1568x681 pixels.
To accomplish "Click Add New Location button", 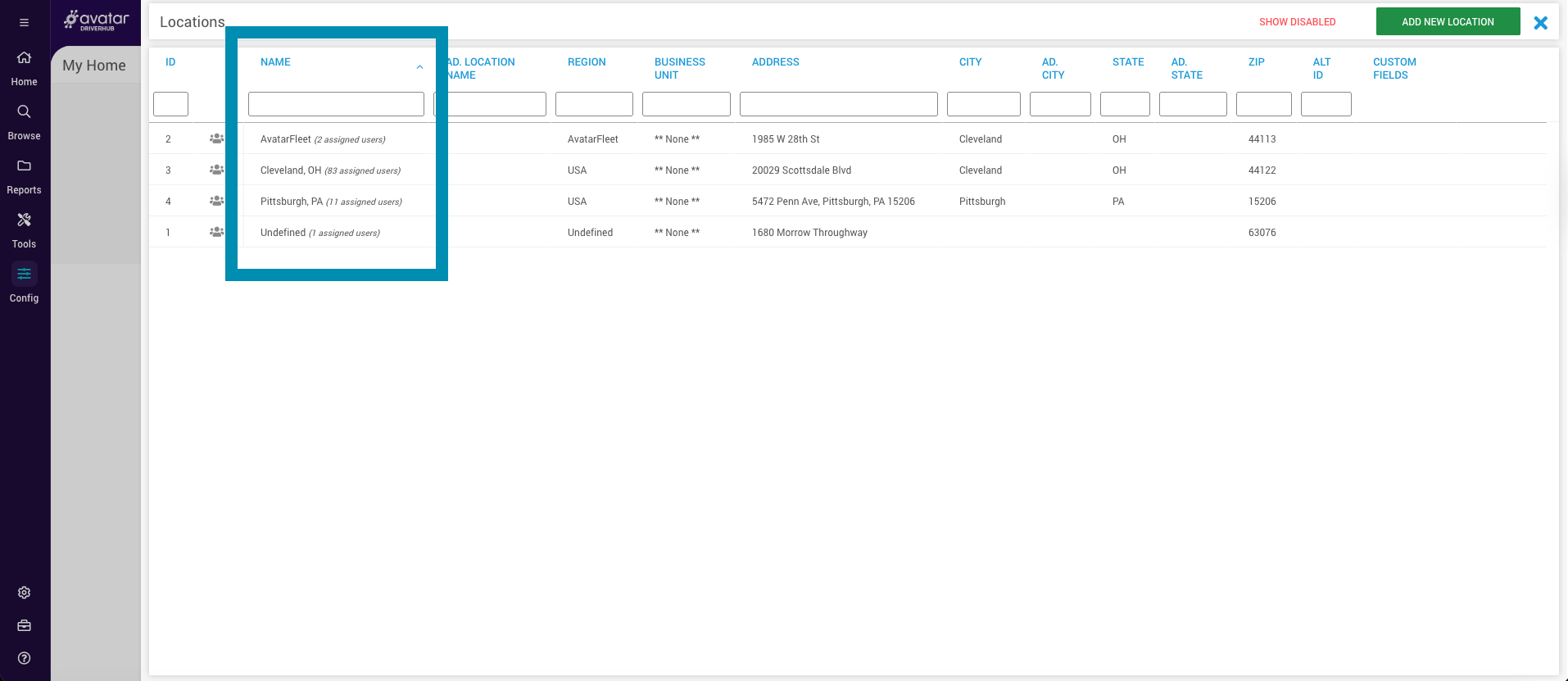I will 1448,22.
